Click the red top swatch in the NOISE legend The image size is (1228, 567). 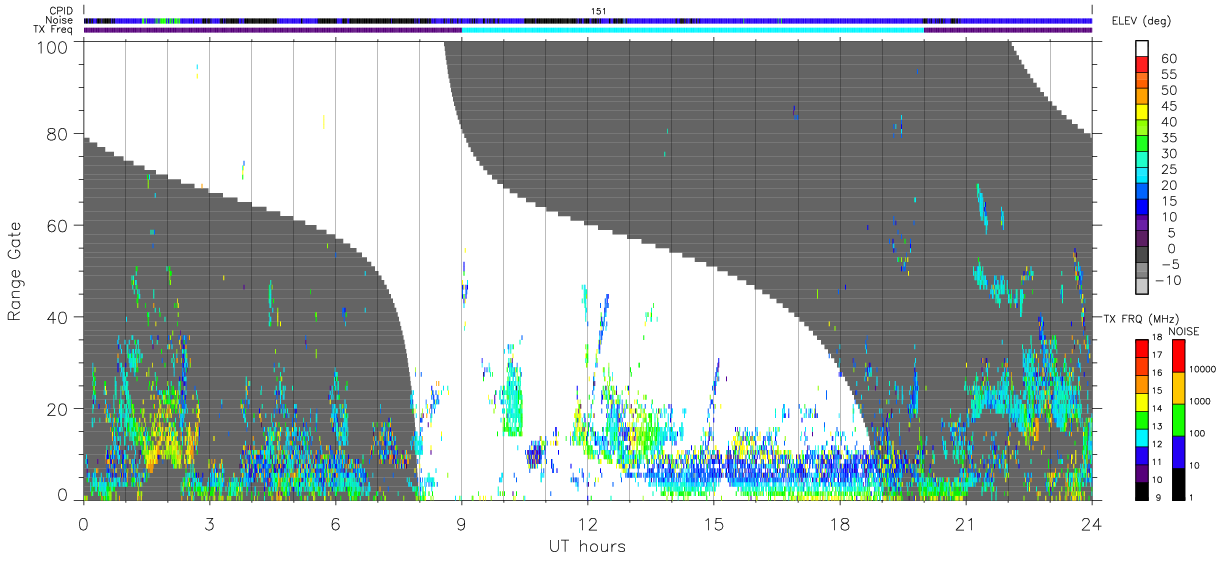click(1179, 356)
